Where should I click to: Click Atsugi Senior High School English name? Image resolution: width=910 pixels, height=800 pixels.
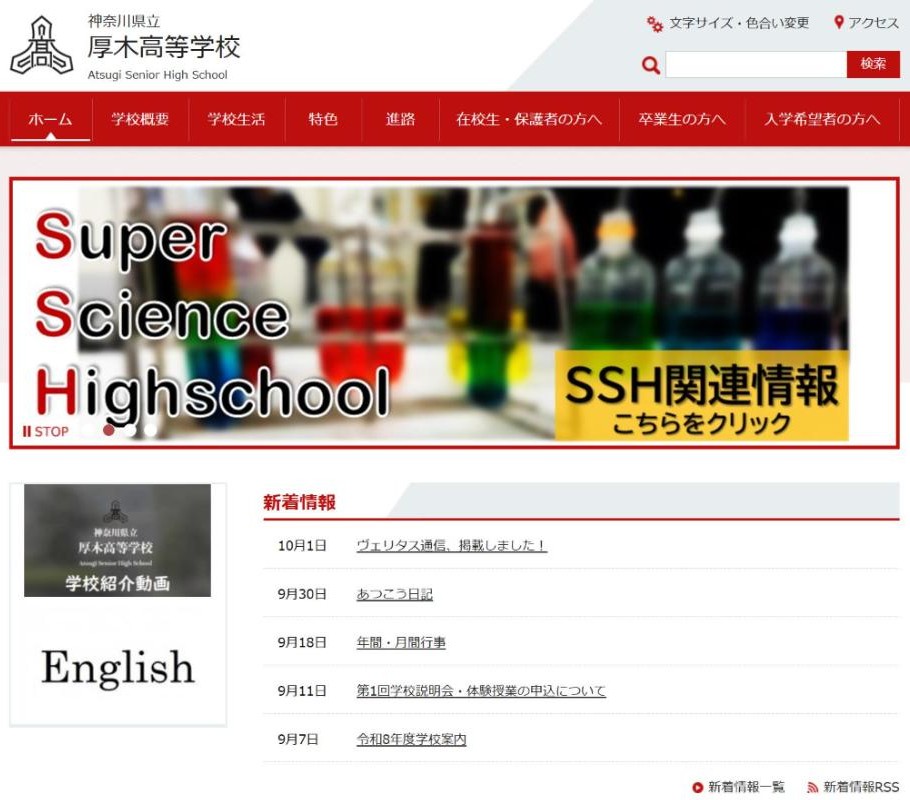coord(157,75)
